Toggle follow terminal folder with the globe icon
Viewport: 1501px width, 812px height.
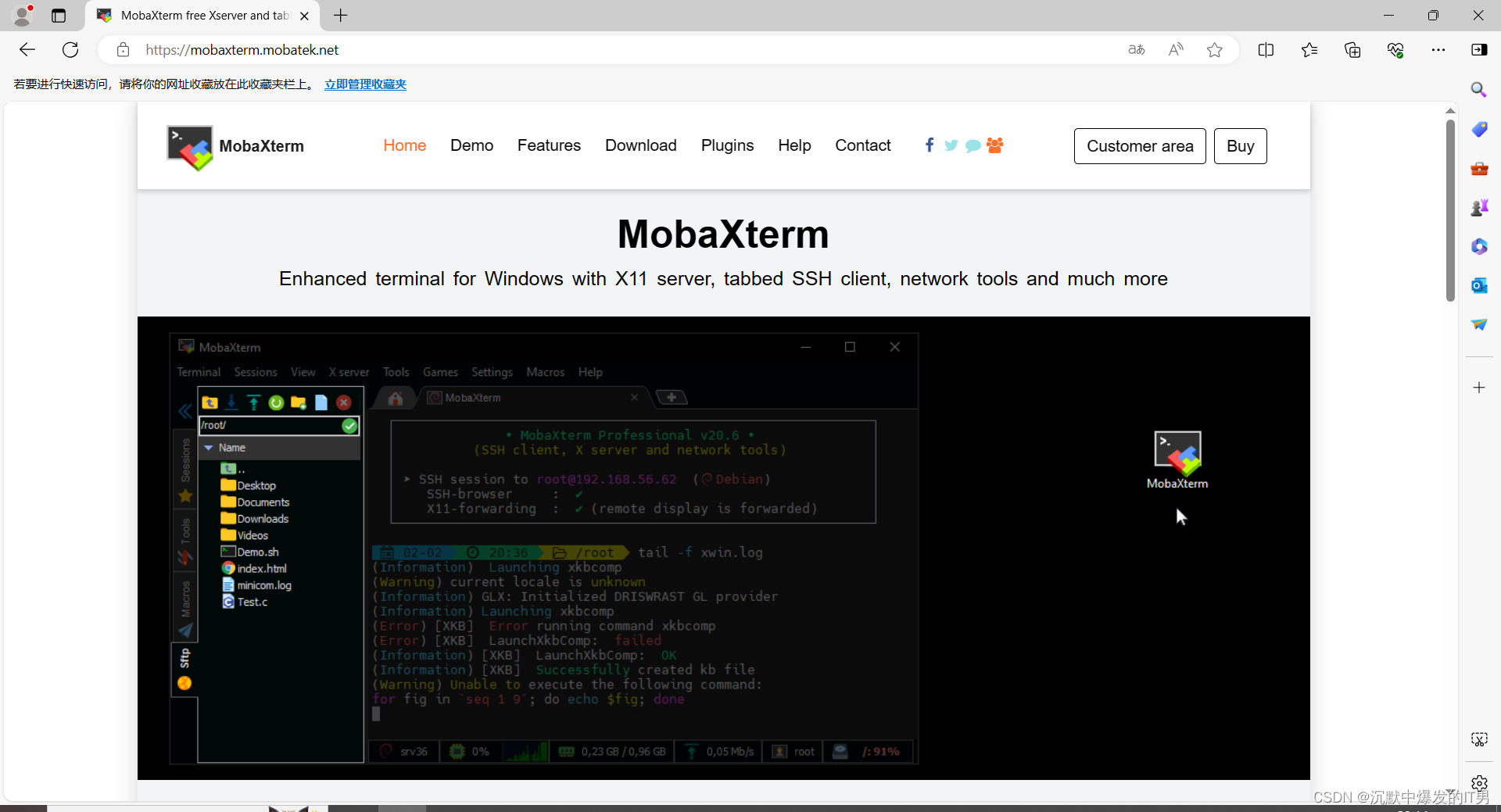(x=184, y=682)
